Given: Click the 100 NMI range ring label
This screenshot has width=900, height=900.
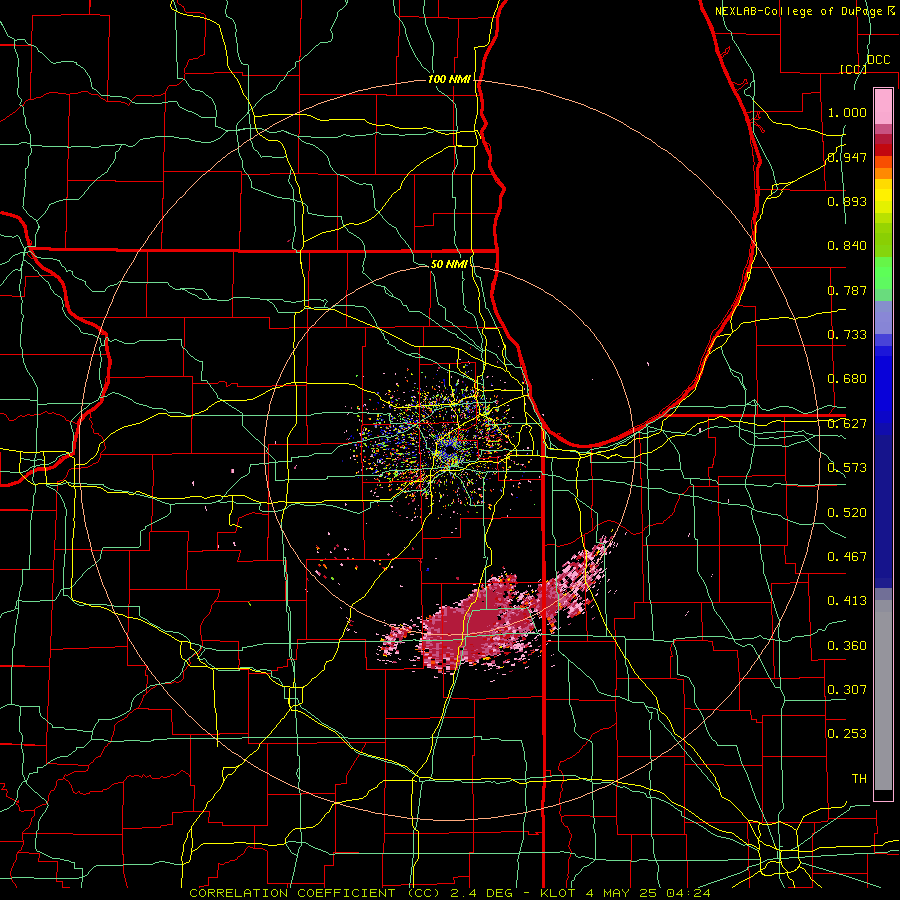Looking at the screenshot, I should (448, 79).
